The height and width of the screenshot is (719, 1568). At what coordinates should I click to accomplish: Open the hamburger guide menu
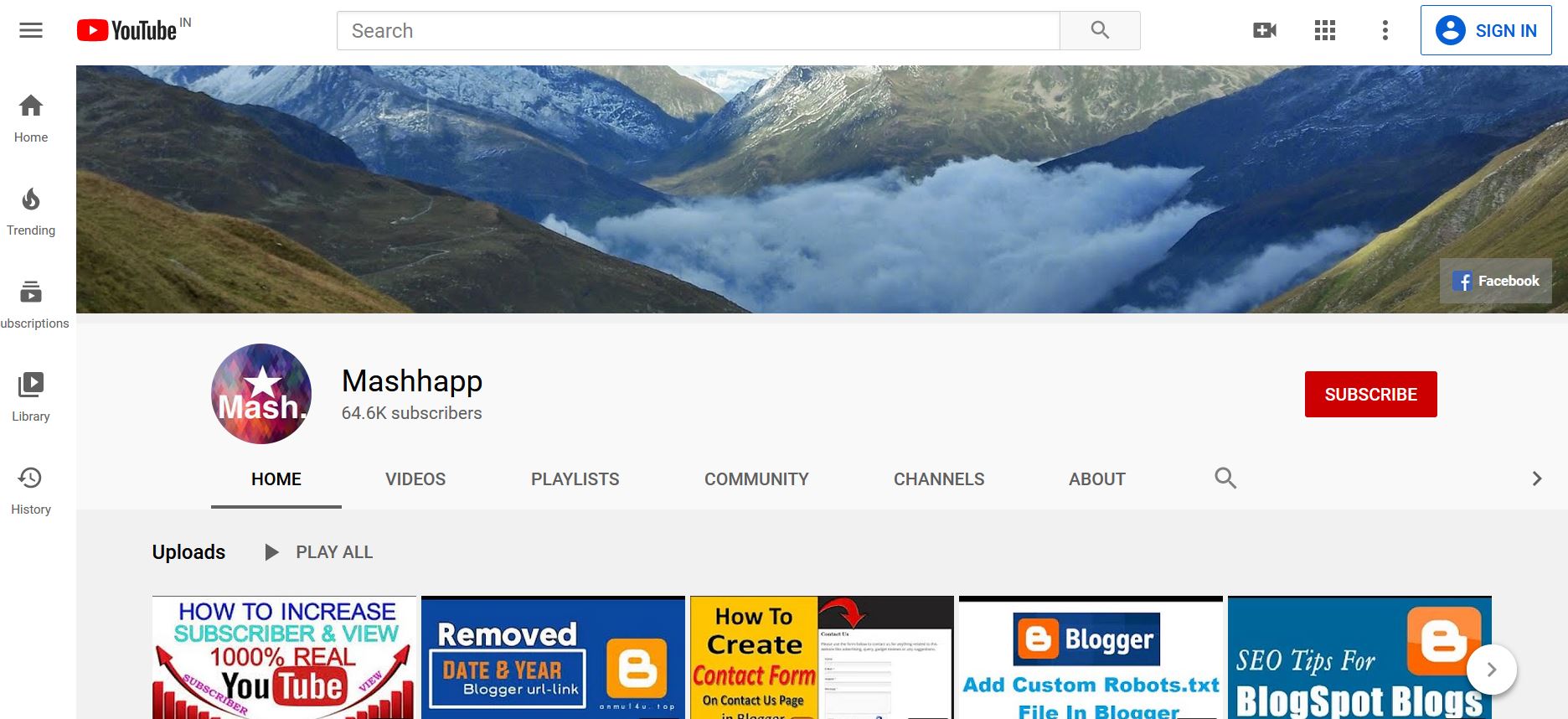tap(31, 31)
